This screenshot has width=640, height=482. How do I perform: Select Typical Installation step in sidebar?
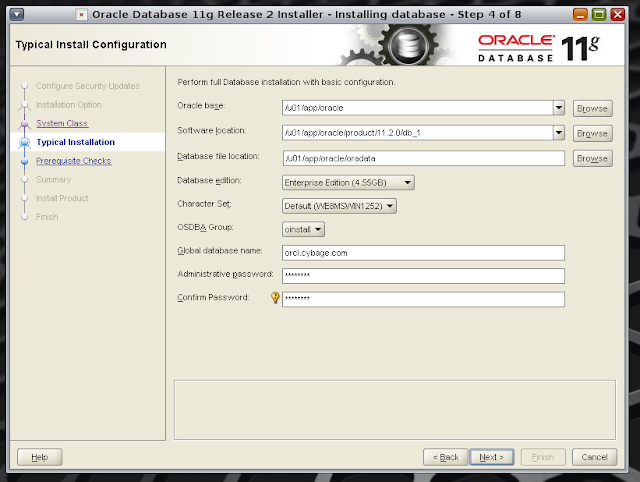point(76,142)
